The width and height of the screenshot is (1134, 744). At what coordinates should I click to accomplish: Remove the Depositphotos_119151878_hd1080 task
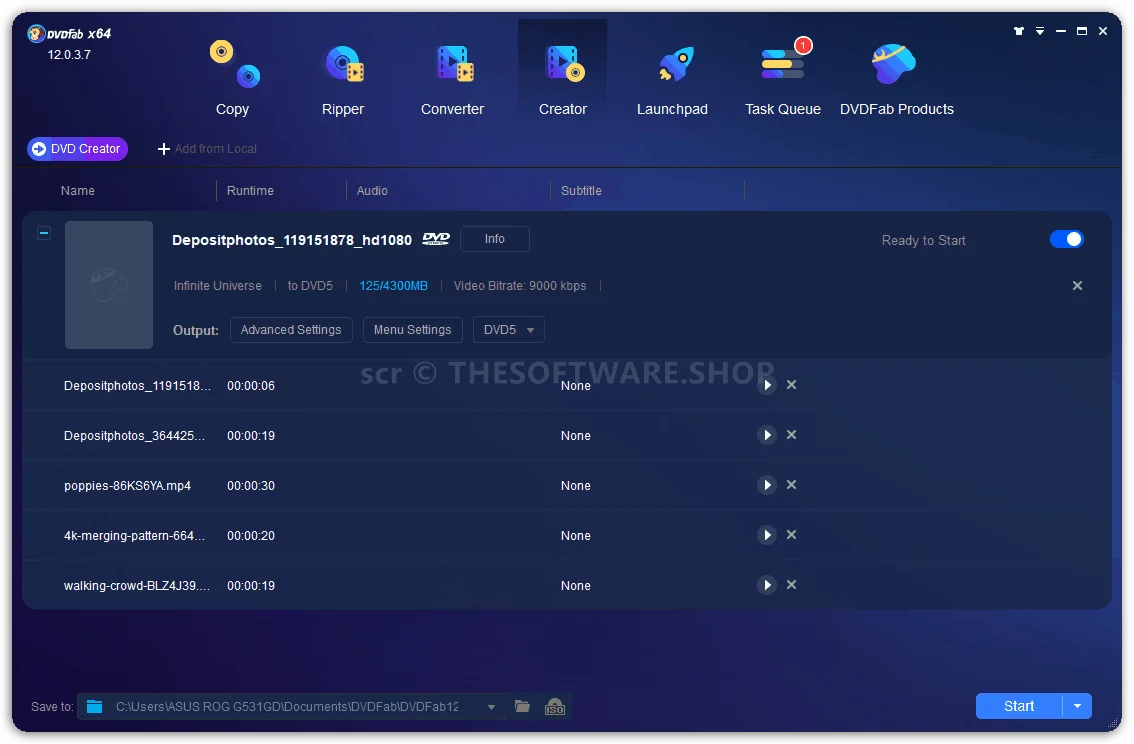click(x=1077, y=286)
